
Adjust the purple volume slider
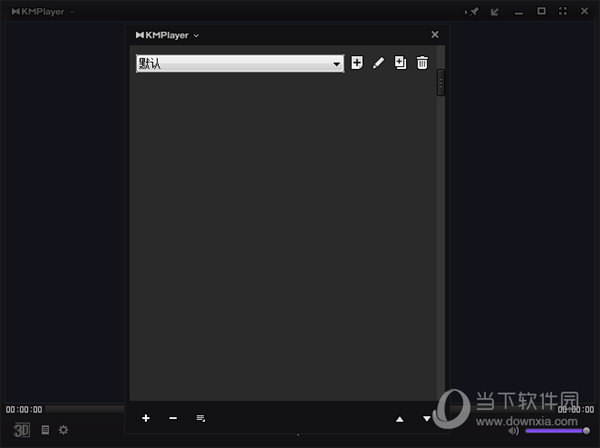click(x=557, y=431)
